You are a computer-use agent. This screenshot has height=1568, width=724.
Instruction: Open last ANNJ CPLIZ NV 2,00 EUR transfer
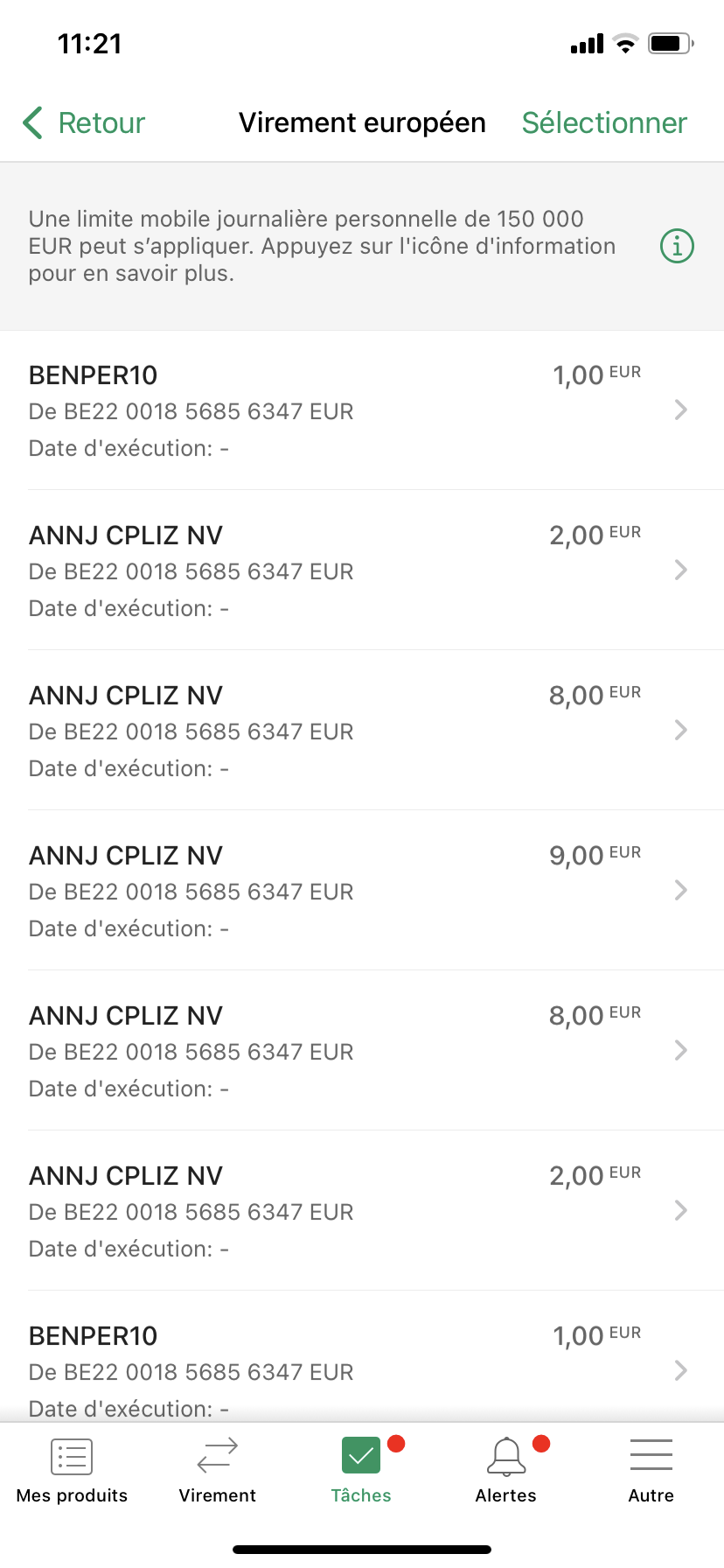pyautogui.click(x=362, y=1210)
